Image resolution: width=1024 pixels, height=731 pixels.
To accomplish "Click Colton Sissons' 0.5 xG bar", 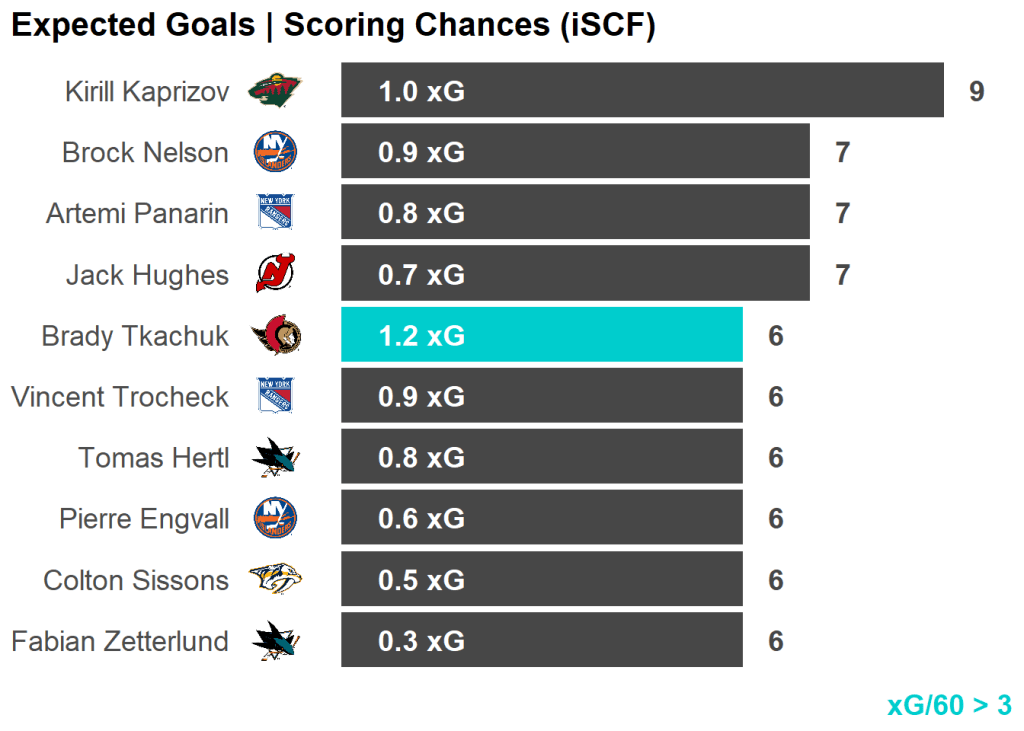I will [541, 580].
